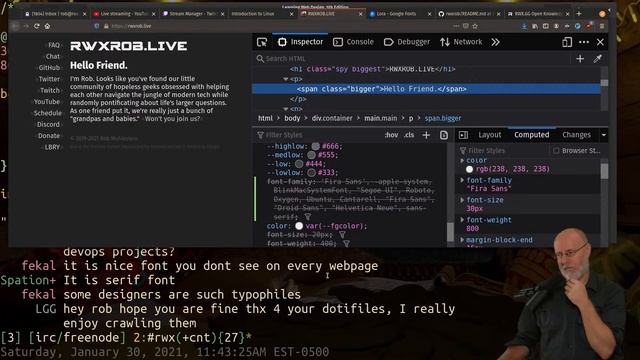Go to browser home page icon
The width and height of the screenshot is (640, 360).
[x=47, y=26]
